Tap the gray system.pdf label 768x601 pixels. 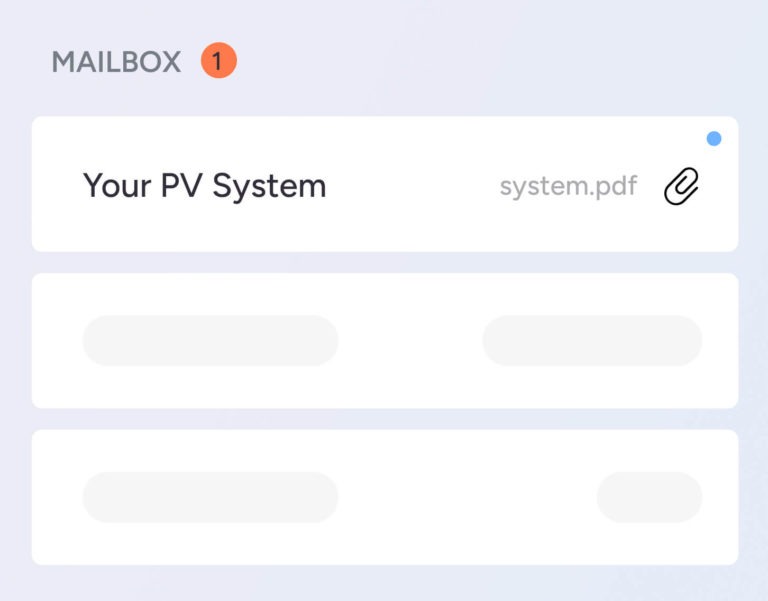pyautogui.click(x=568, y=186)
